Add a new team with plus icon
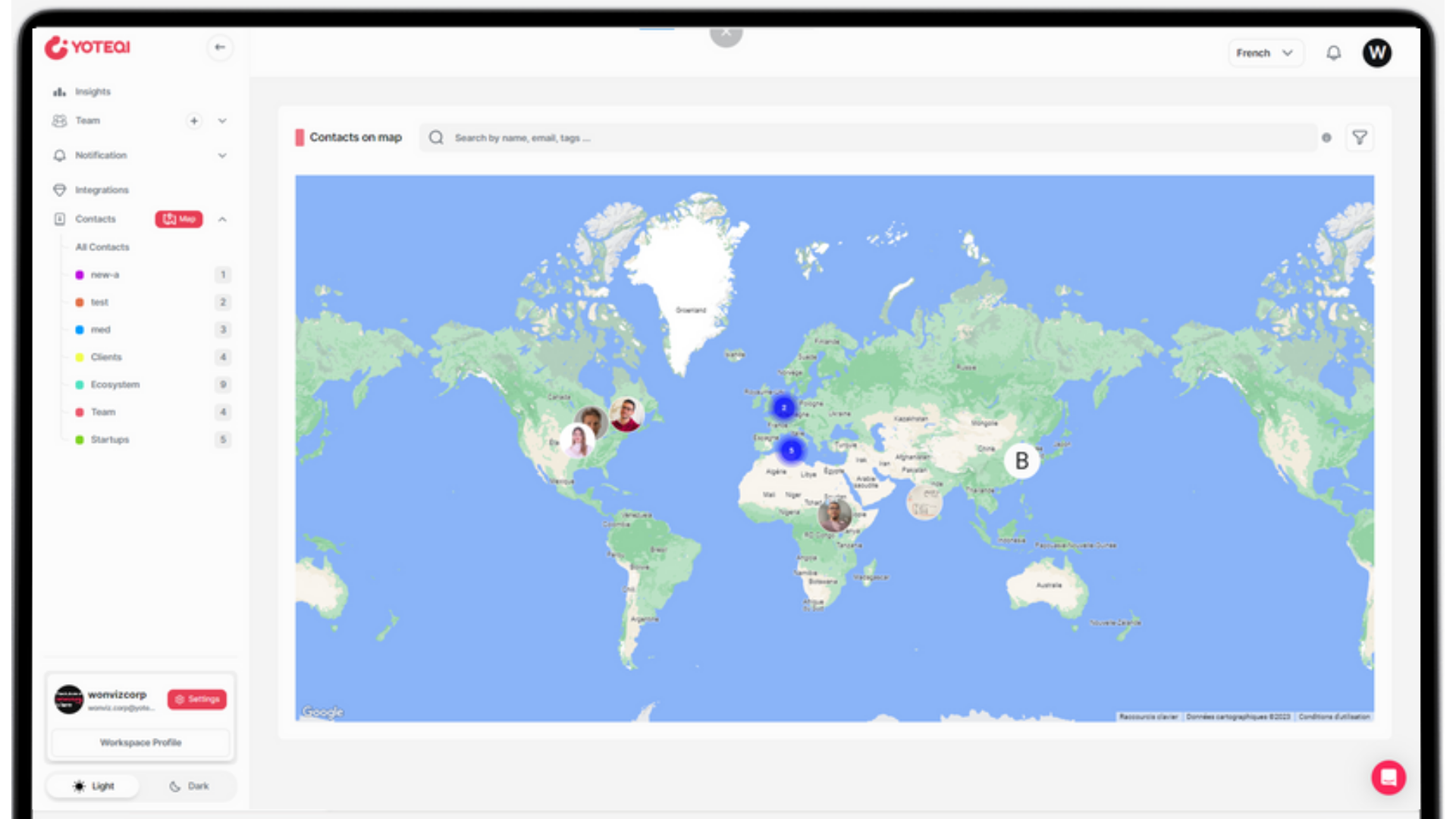1456x819 pixels. pyautogui.click(x=194, y=121)
